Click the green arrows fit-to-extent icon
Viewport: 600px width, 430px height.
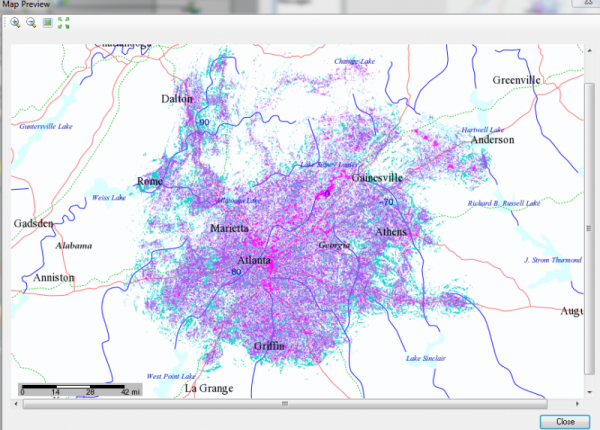(64, 23)
